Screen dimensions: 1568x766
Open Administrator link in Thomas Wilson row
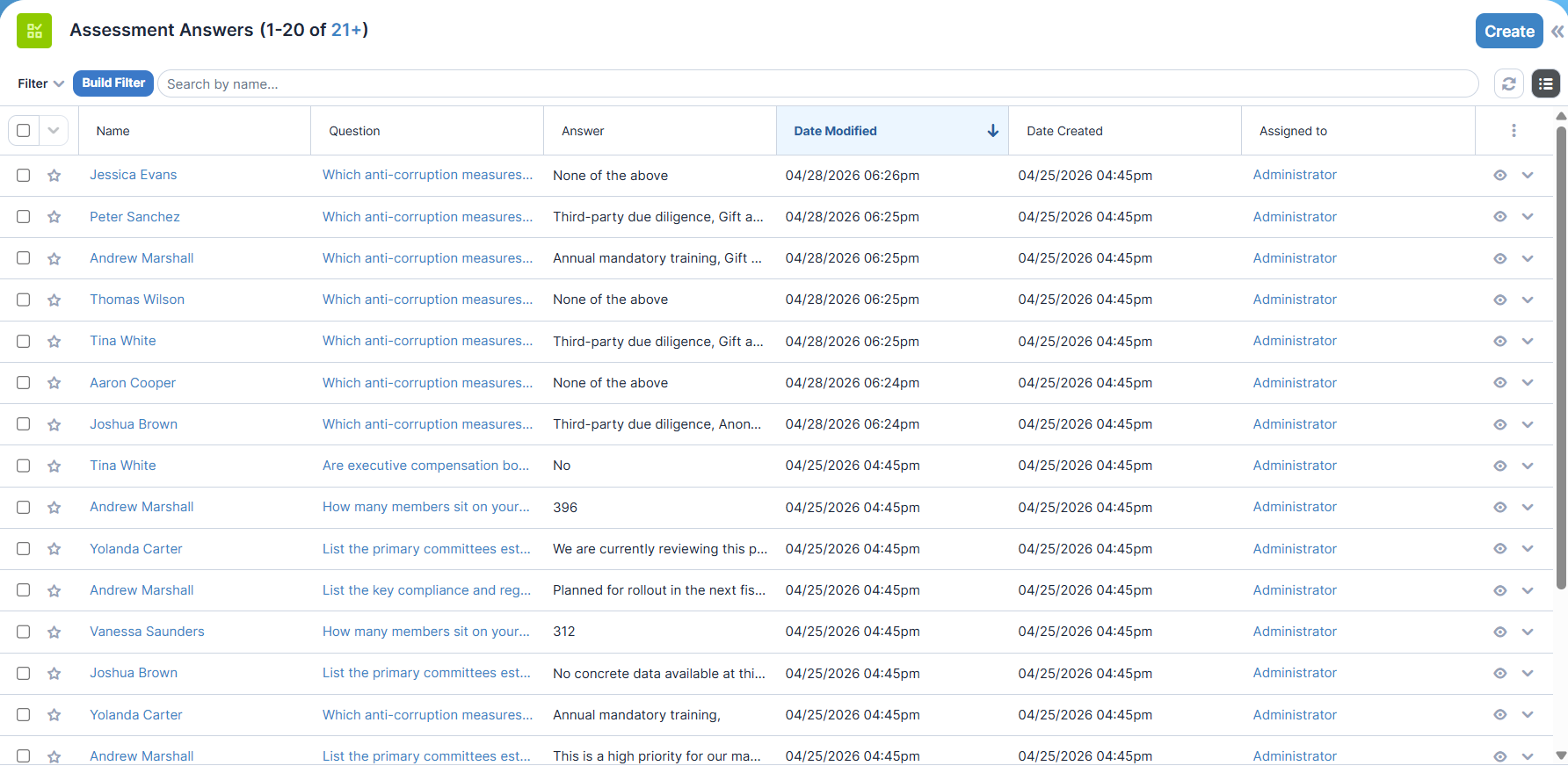click(1295, 300)
